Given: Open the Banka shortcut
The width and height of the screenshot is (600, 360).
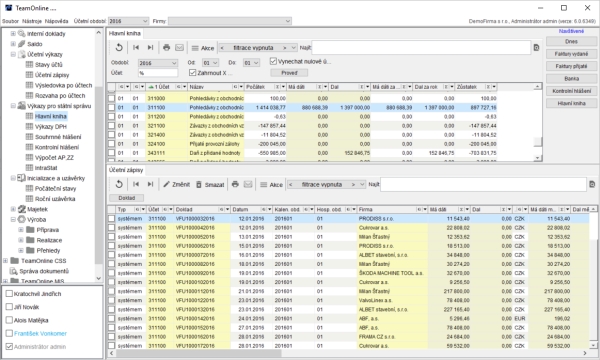Looking at the screenshot, I should point(571,78).
